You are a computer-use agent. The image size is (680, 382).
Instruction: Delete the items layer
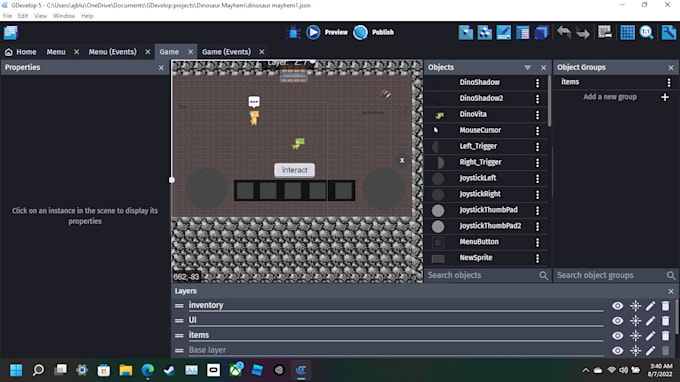tap(665, 336)
